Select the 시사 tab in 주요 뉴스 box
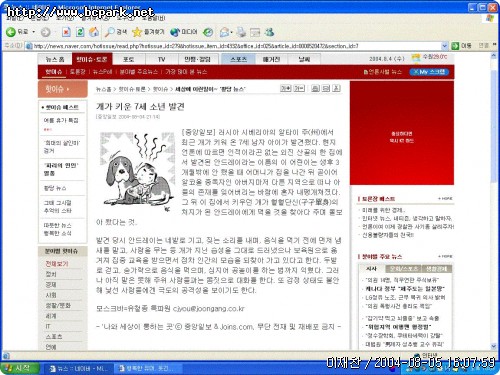Screen dimensions: 500x375 [x=372, y=269]
